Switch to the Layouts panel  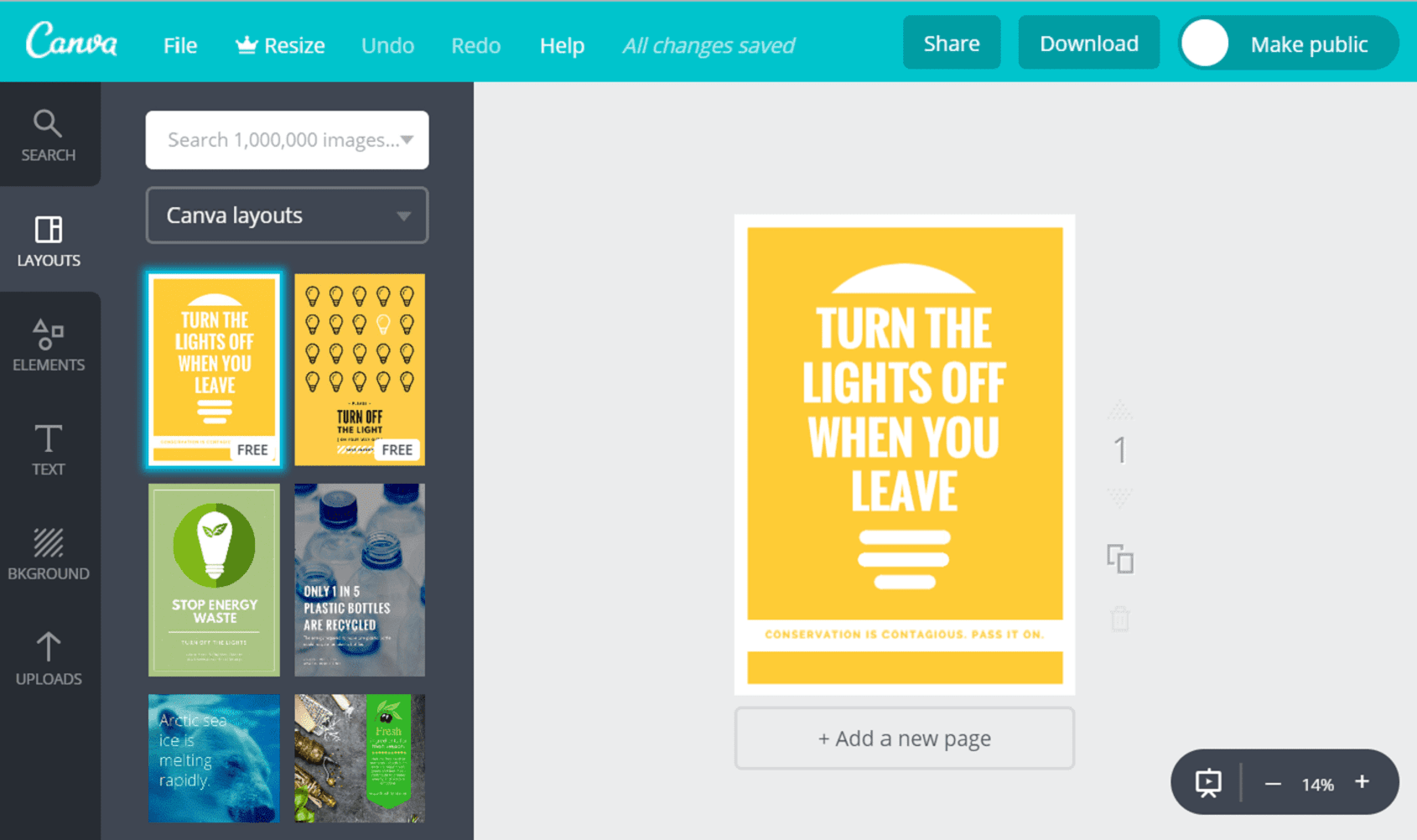(x=49, y=241)
